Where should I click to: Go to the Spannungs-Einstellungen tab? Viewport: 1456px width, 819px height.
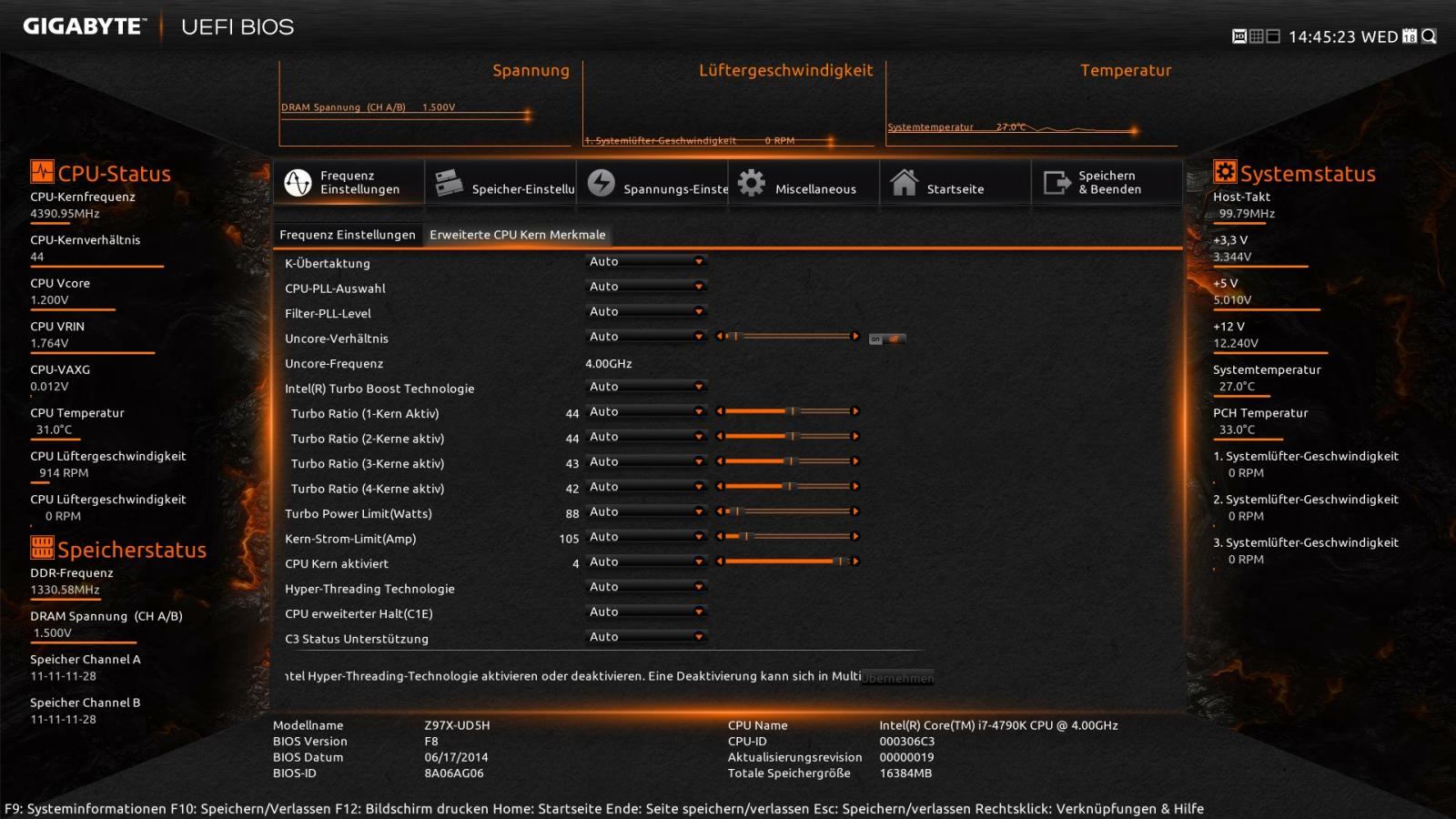pyautogui.click(x=652, y=182)
